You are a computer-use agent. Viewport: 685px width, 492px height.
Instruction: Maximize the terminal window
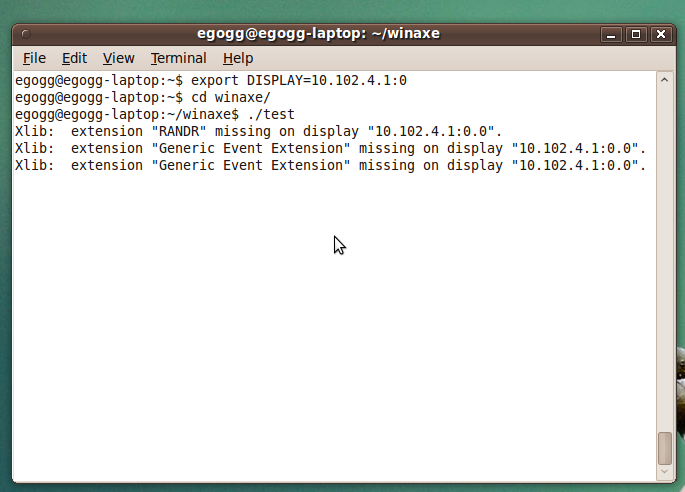(x=636, y=34)
